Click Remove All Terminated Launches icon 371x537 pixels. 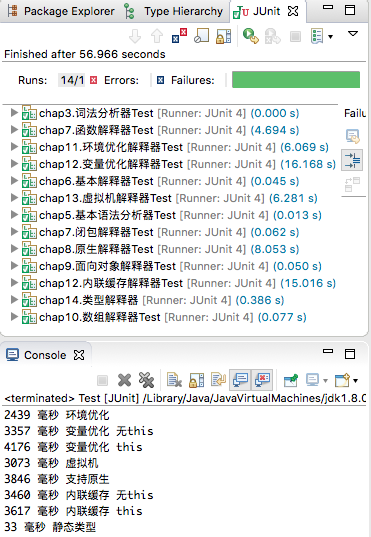pyautogui.click(x=146, y=380)
